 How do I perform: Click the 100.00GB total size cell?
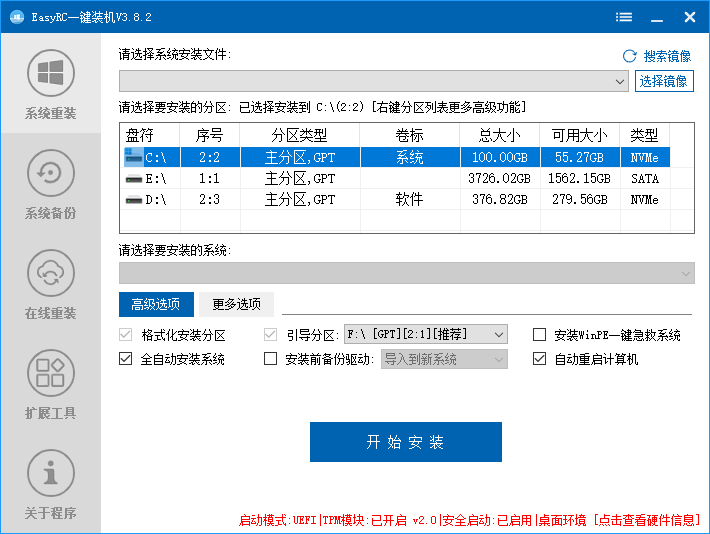(500, 157)
